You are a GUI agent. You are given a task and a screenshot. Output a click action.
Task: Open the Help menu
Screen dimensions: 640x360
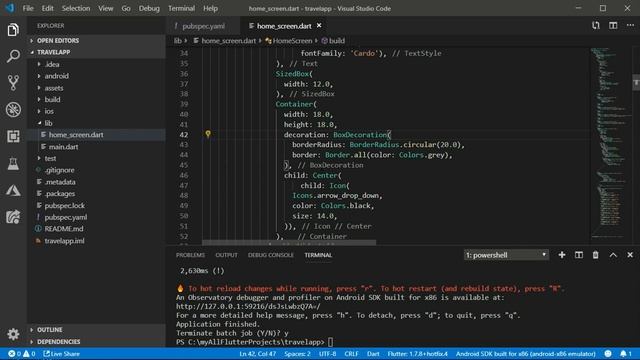pos(210,8)
